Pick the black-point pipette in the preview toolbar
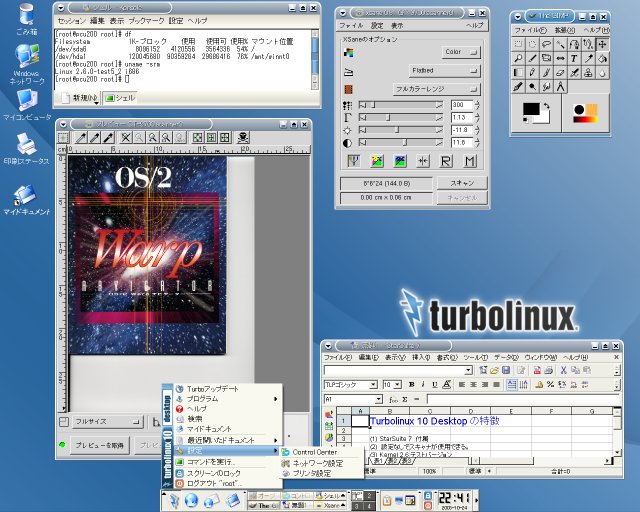The height and width of the screenshot is (512, 640). 108,138
